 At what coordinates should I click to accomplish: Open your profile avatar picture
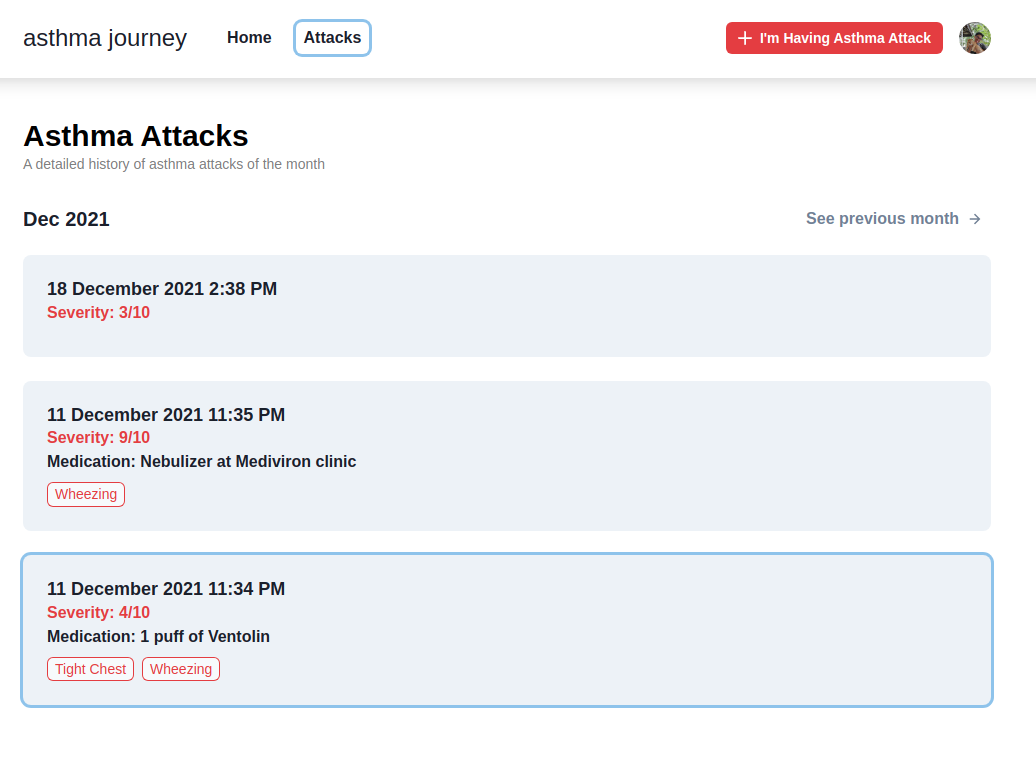[975, 37]
